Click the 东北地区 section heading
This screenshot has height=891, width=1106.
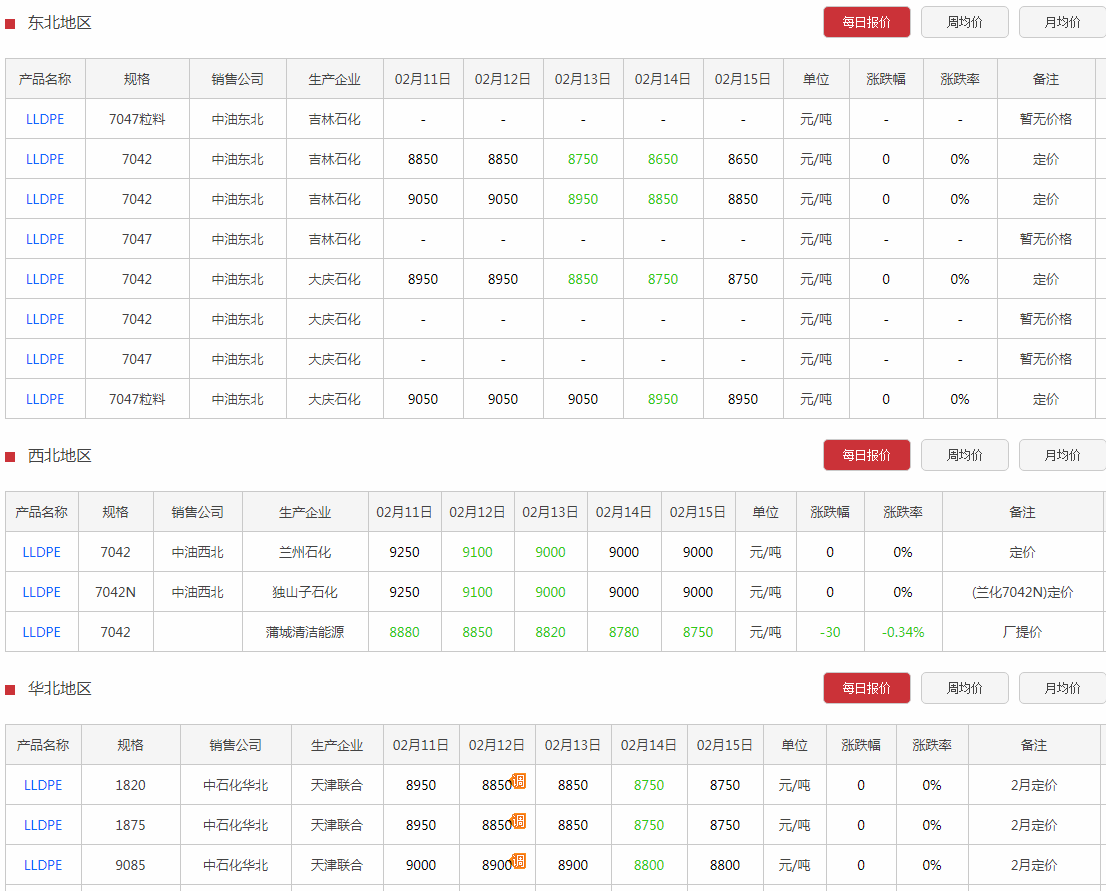pyautogui.click(x=60, y=23)
